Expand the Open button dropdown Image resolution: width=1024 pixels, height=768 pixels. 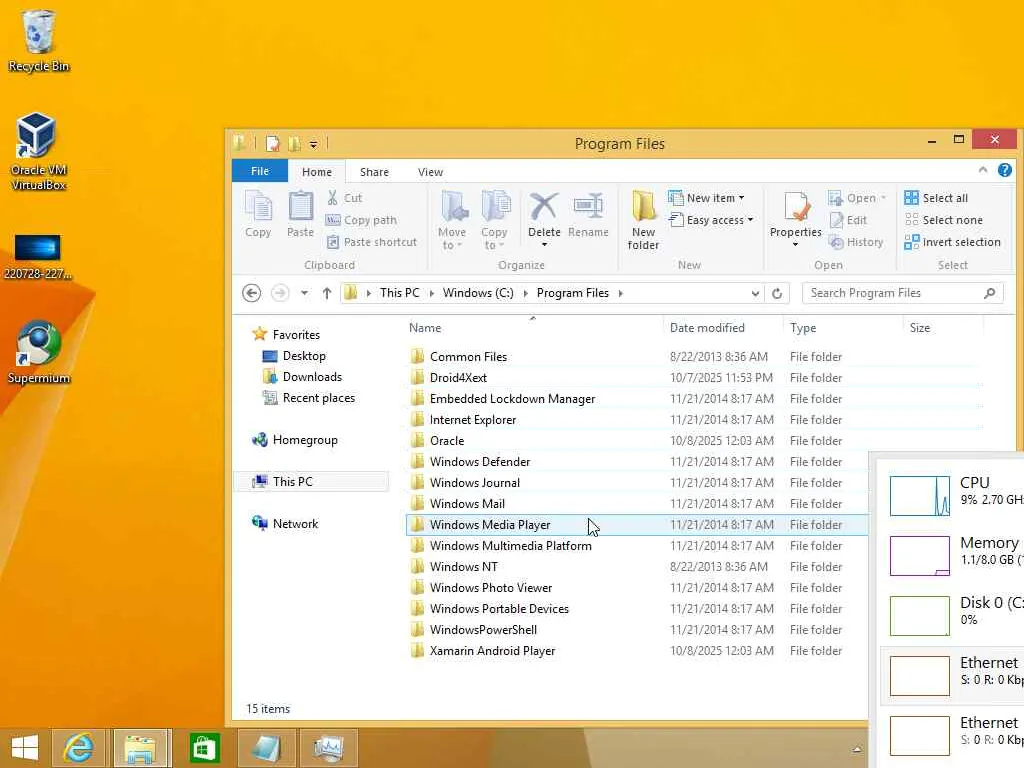pos(883,198)
